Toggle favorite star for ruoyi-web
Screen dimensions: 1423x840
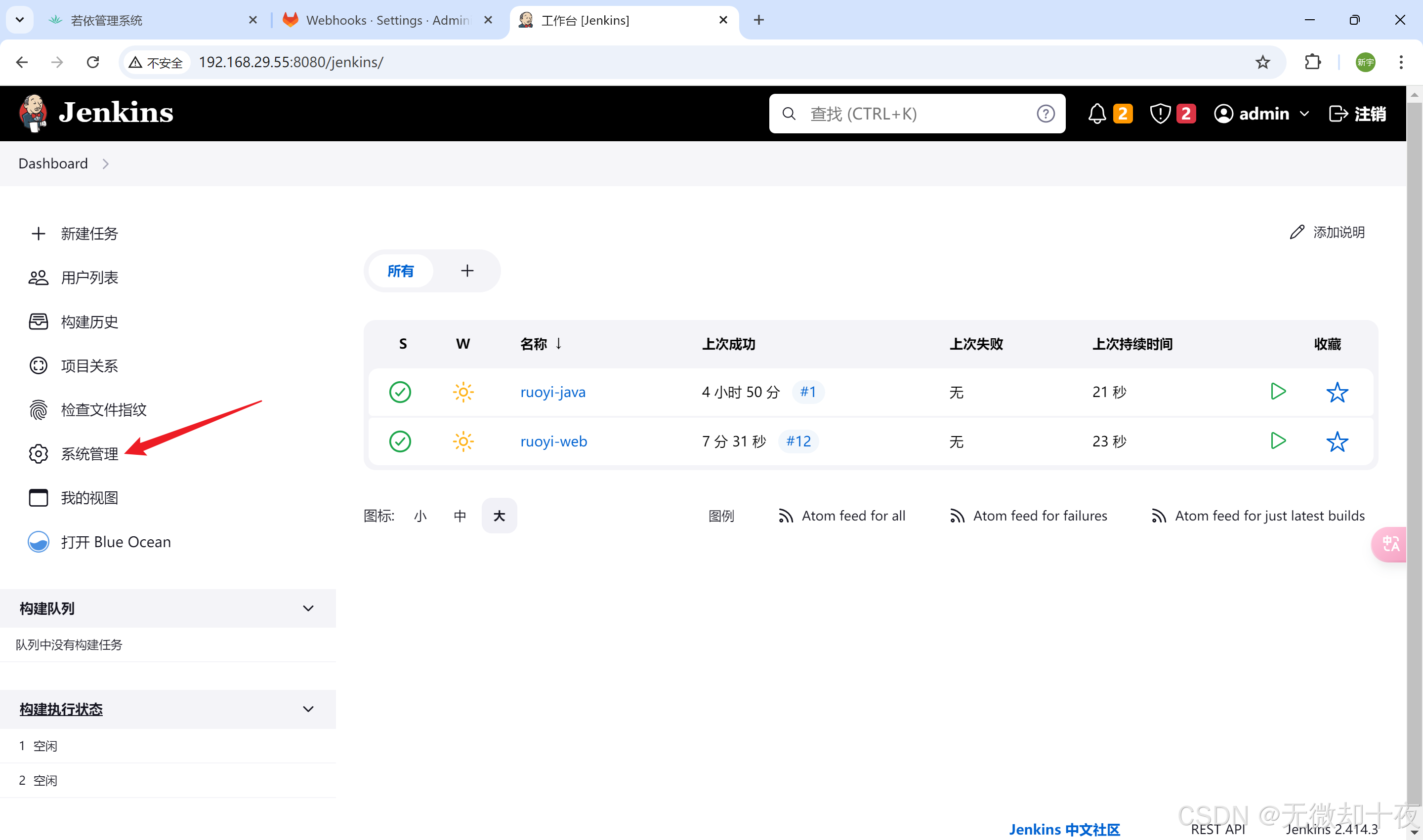point(1337,441)
